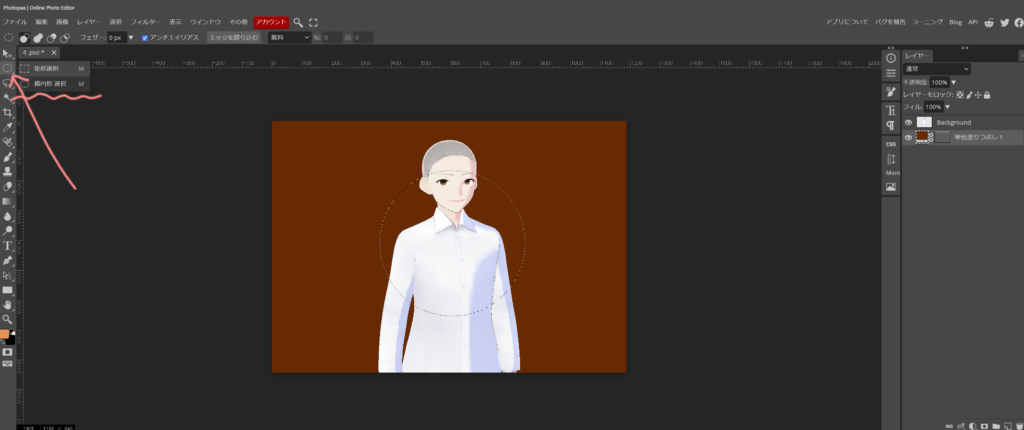Toggle visibility of the 単色塗りつぶし1 layer

908,138
